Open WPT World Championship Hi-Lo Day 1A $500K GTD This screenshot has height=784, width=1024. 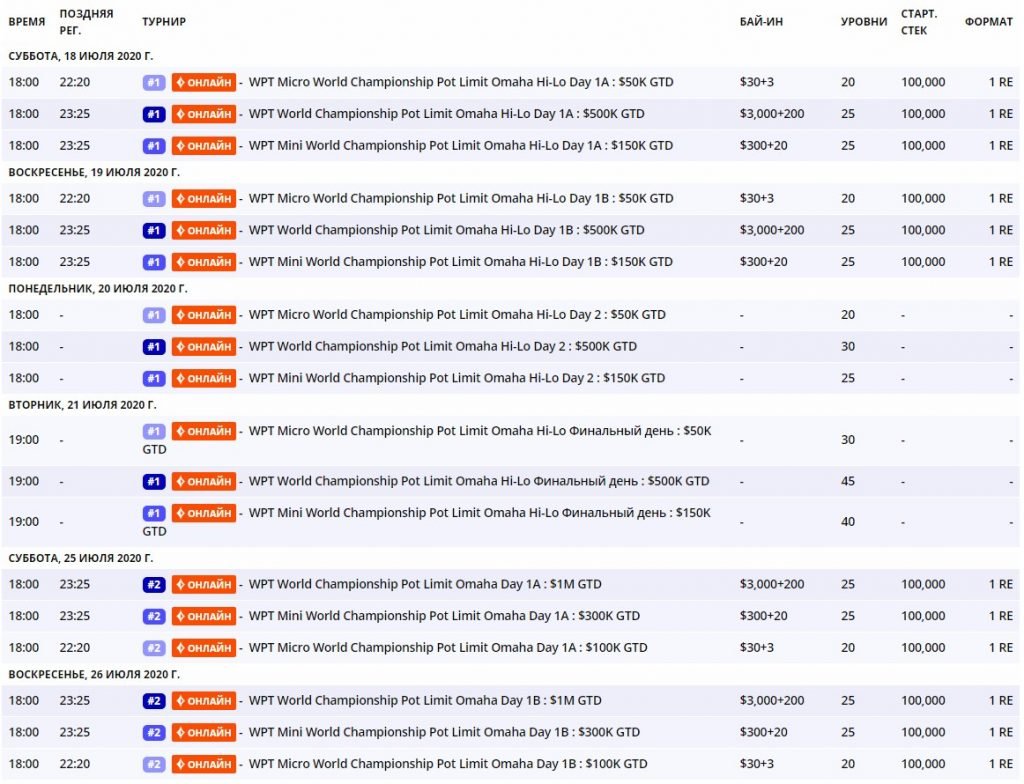(x=446, y=114)
